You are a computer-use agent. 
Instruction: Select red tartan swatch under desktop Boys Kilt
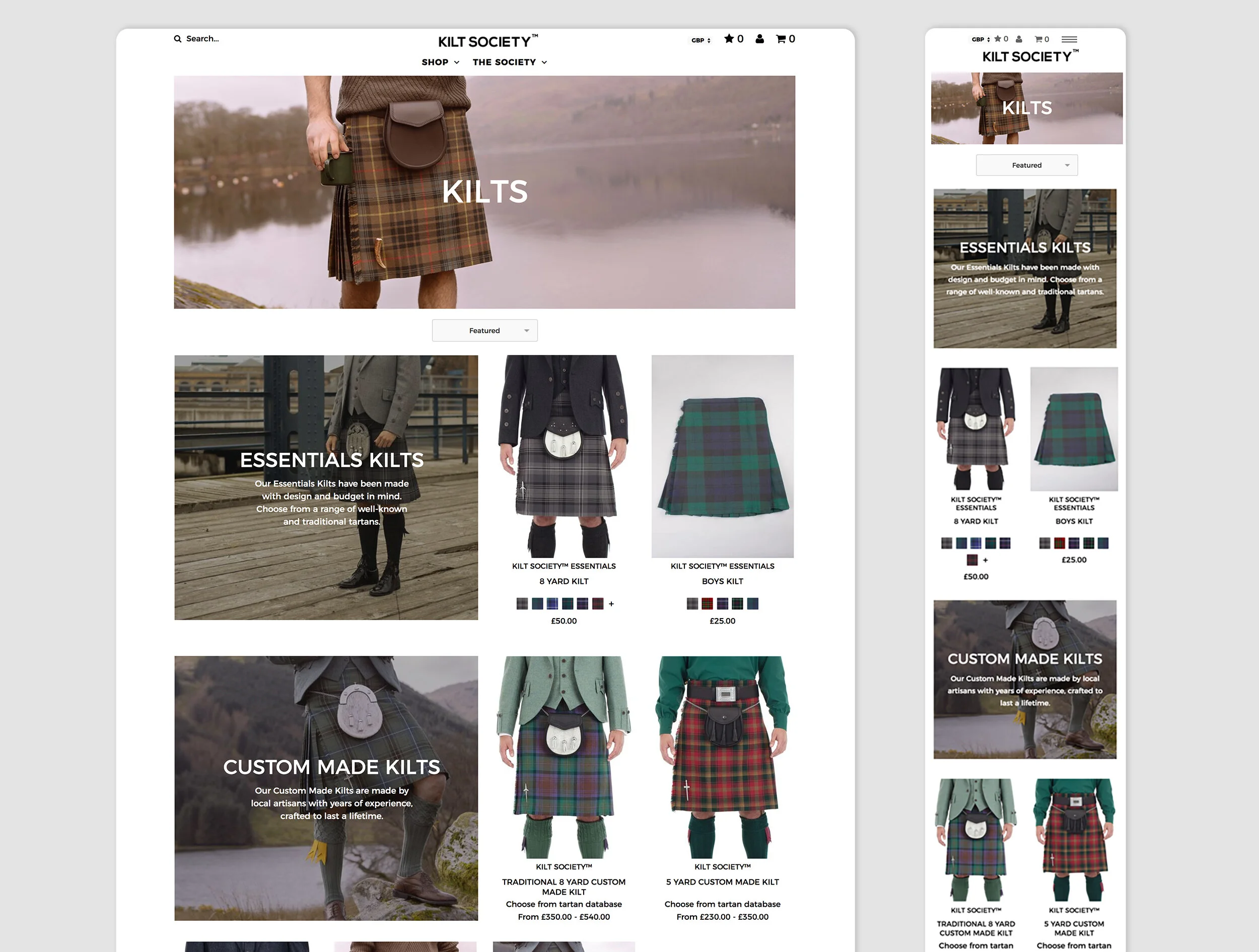(x=707, y=603)
